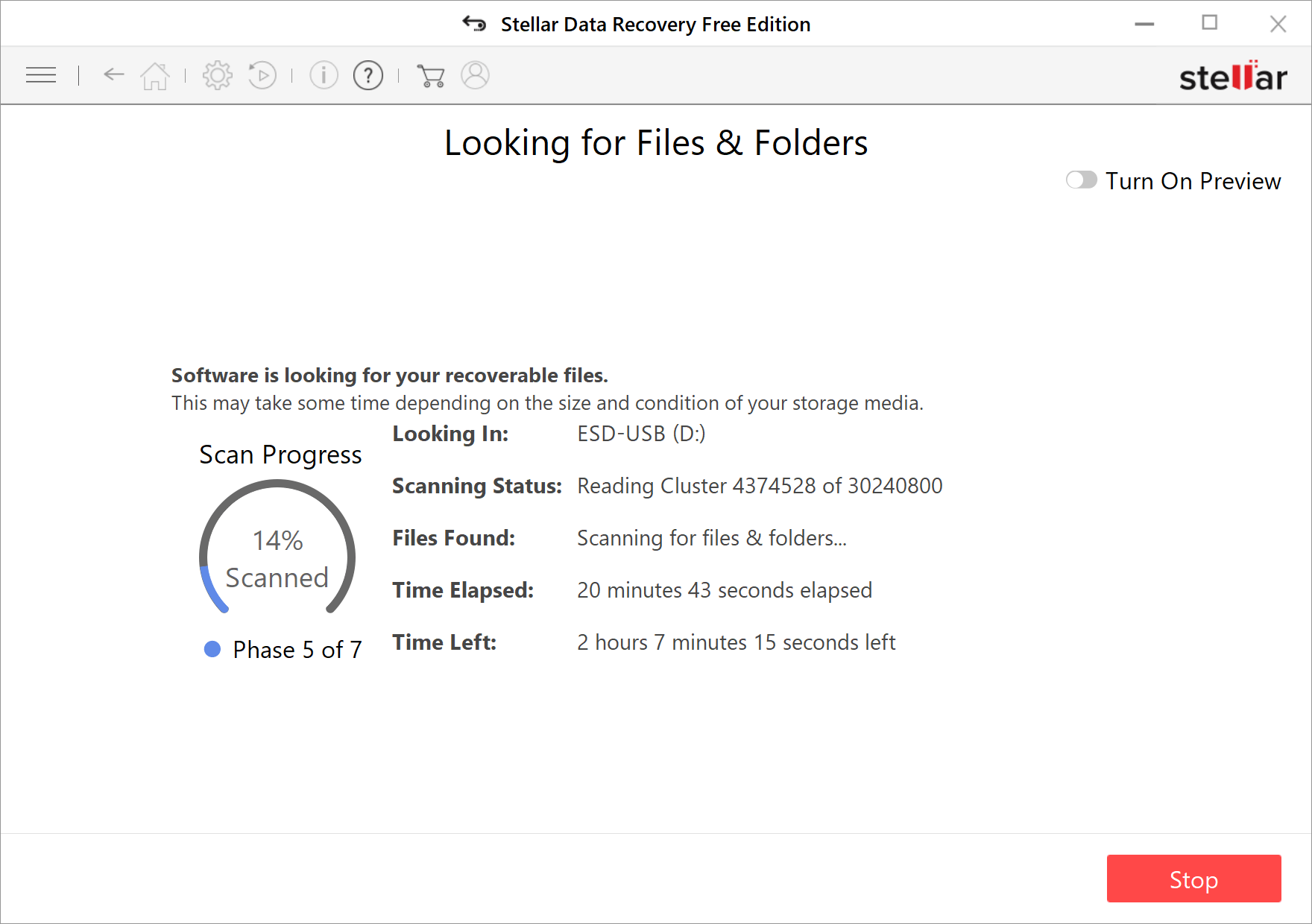Click 'Scanning for files & folders...' text
This screenshot has width=1312, height=924.
click(x=712, y=538)
